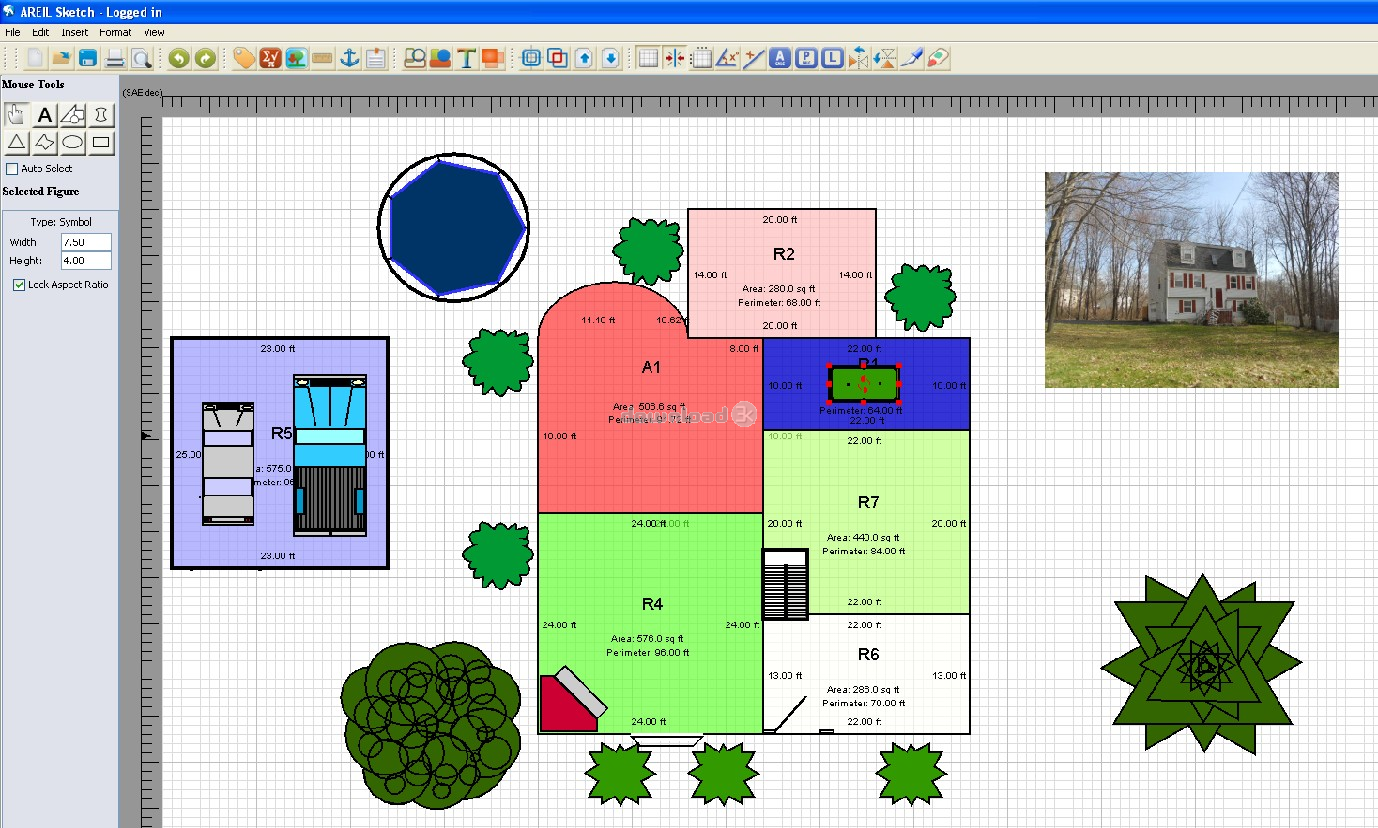Click the New document toolbar icon
This screenshot has width=1378, height=828.
click(x=36, y=58)
